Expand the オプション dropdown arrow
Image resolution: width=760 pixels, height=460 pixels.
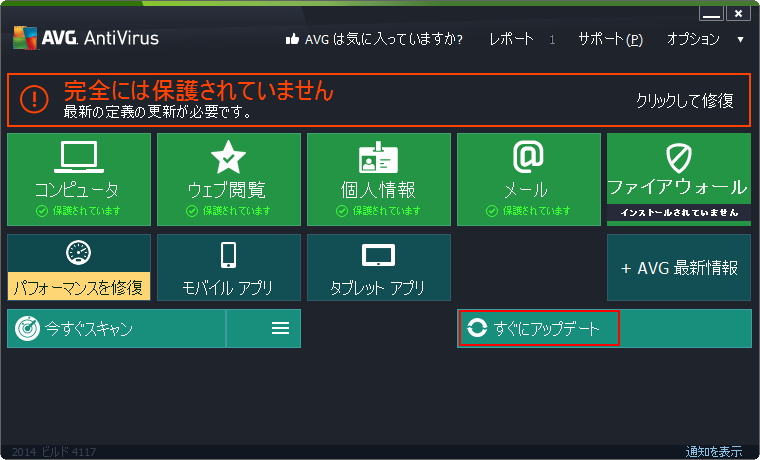pos(740,39)
